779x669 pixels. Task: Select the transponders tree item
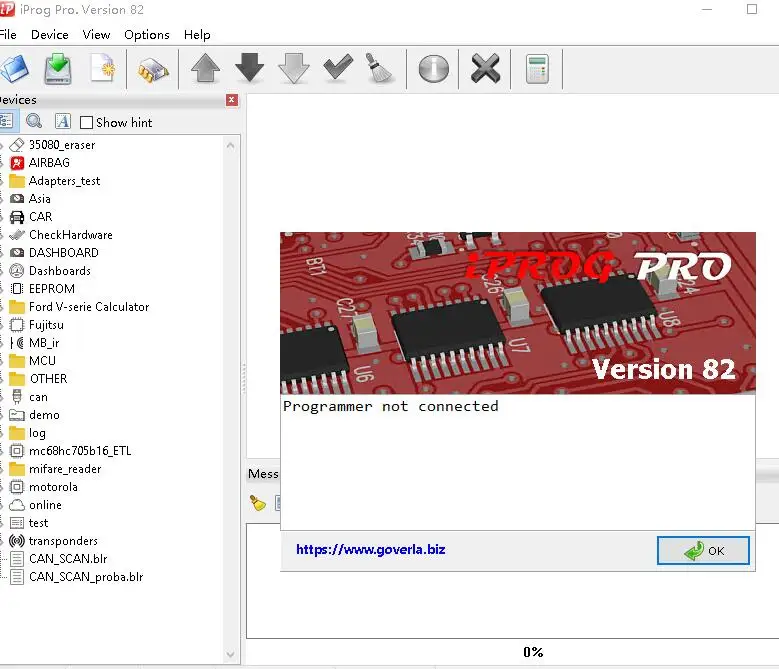click(x=63, y=541)
